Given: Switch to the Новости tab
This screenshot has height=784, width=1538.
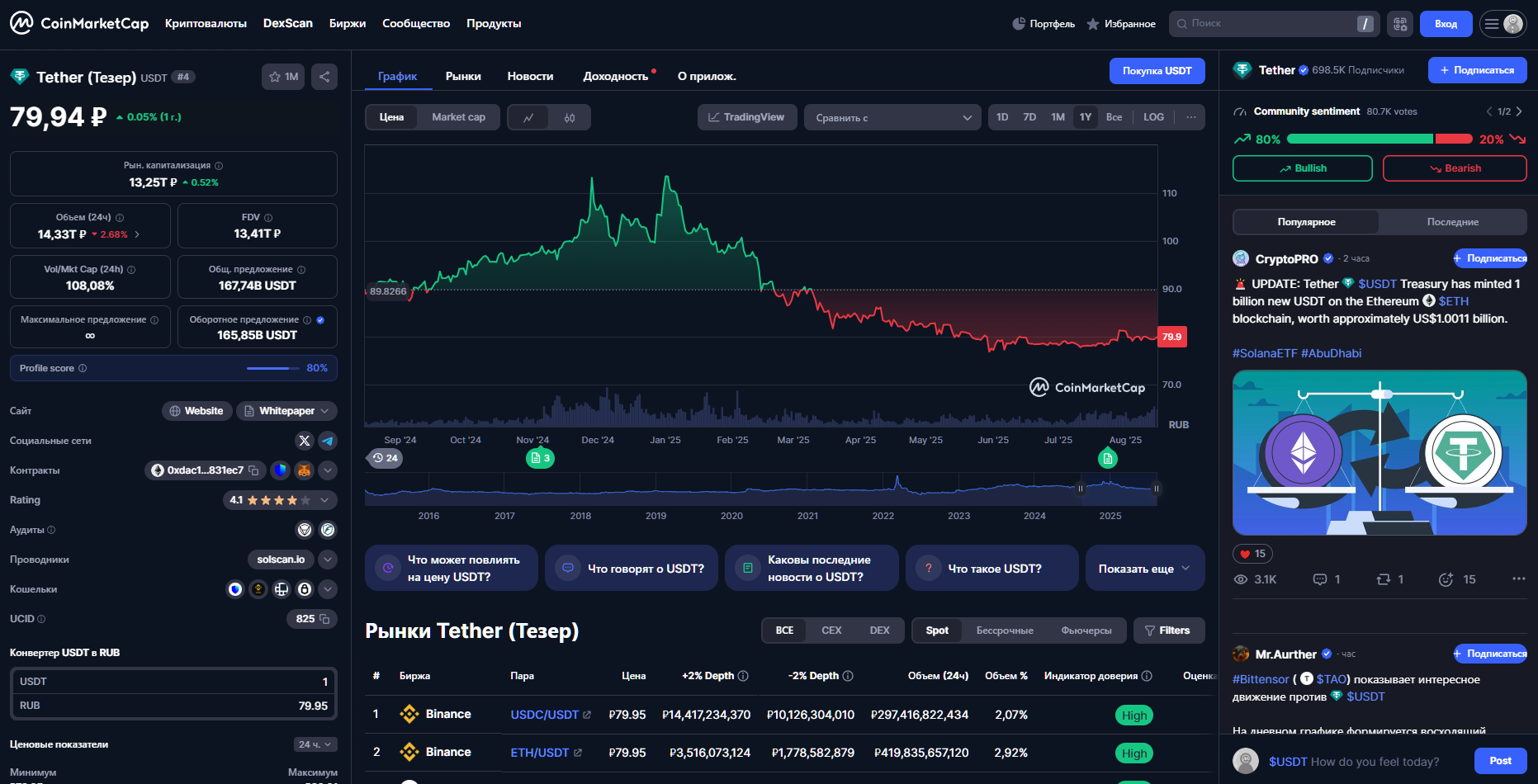Looking at the screenshot, I should tap(530, 76).
